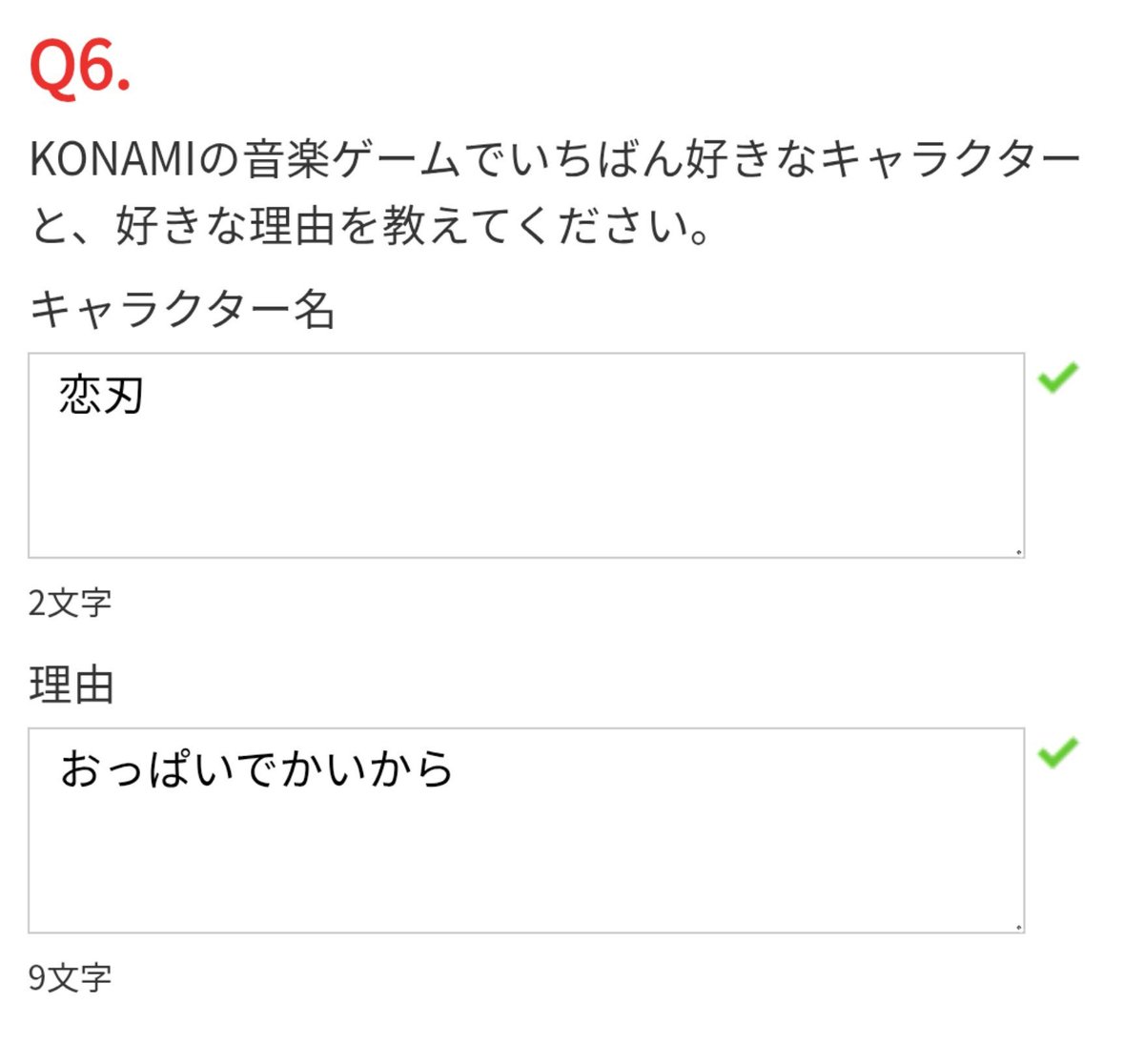
Task: Click the green checkmark beside the キャラクター名 field
Action: tap(1058, 378)
